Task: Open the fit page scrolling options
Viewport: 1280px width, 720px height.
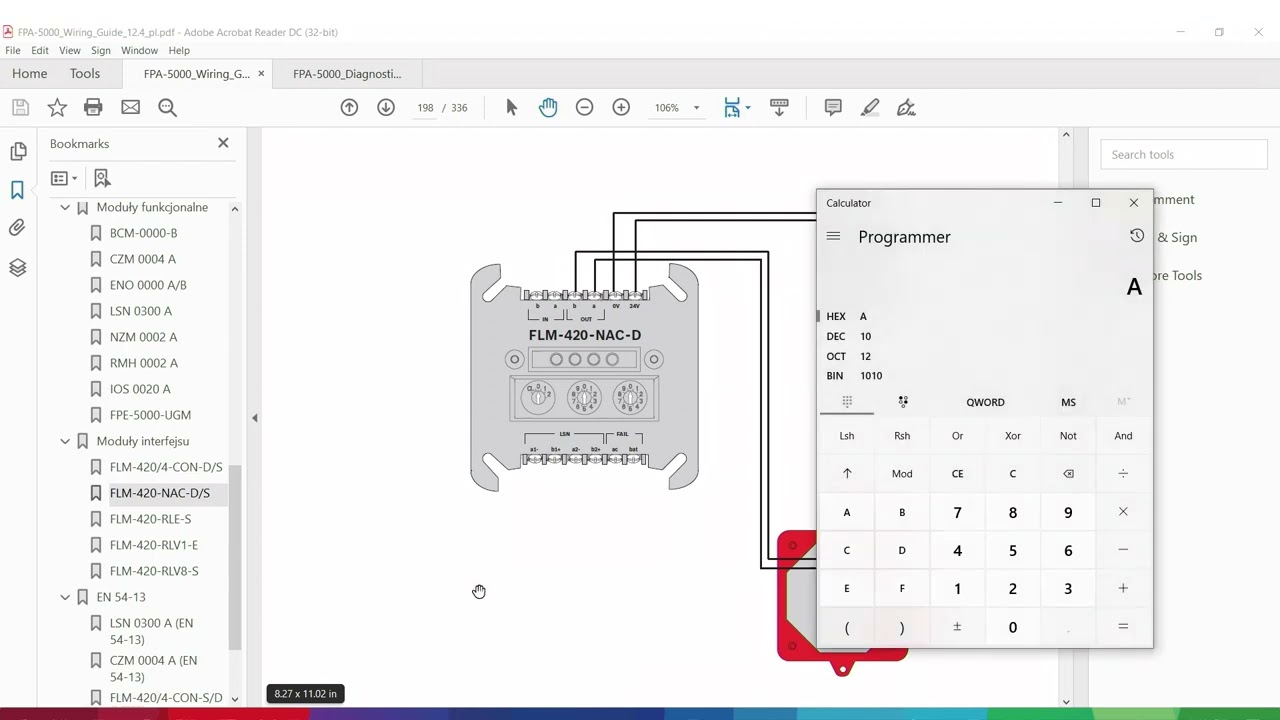Action: click(x=736, y=108)
